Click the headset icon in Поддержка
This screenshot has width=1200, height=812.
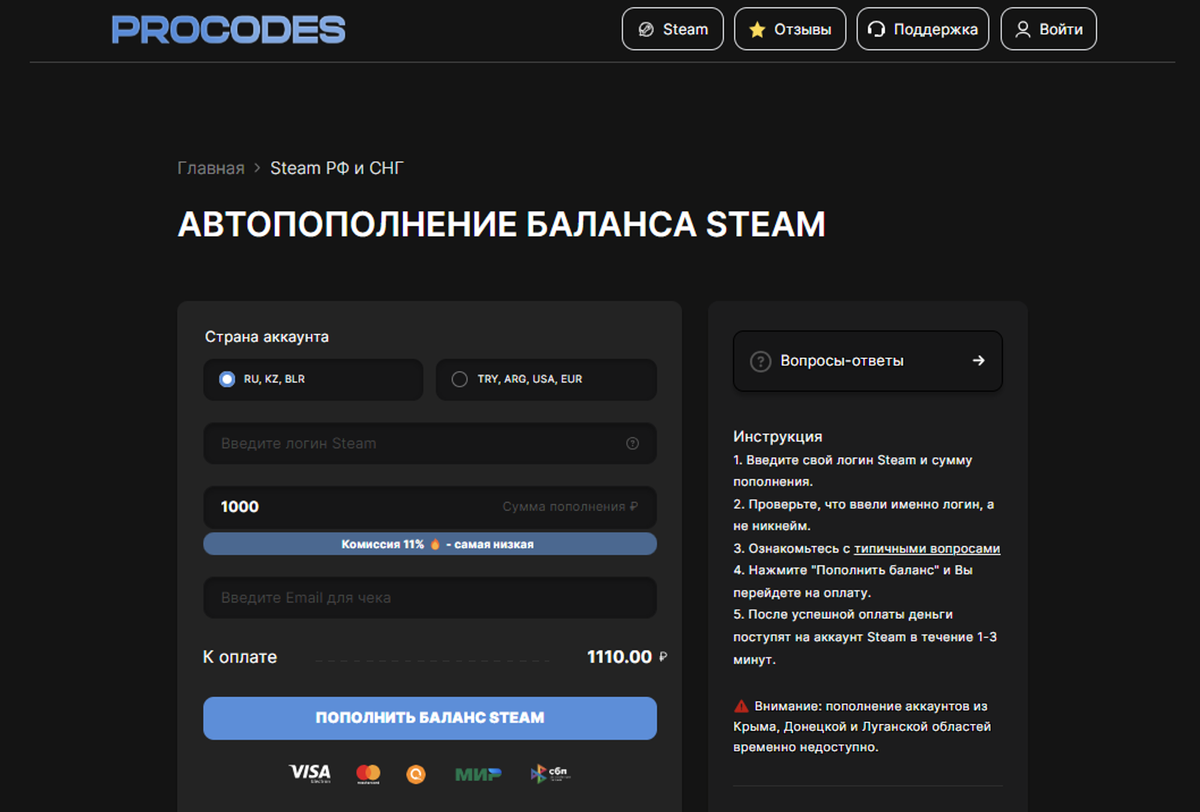pos(876,30)
